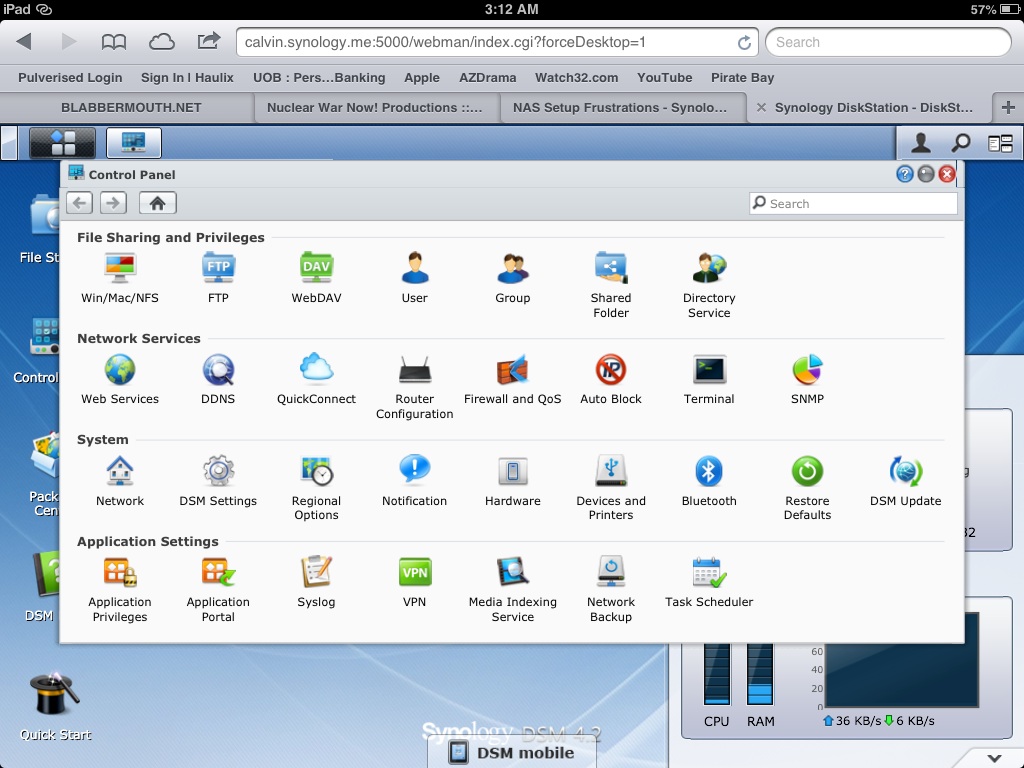The height and width of the screenshot is (768, 1024).
Task: Go back in Safari
Action: click(x=24, y=42)
